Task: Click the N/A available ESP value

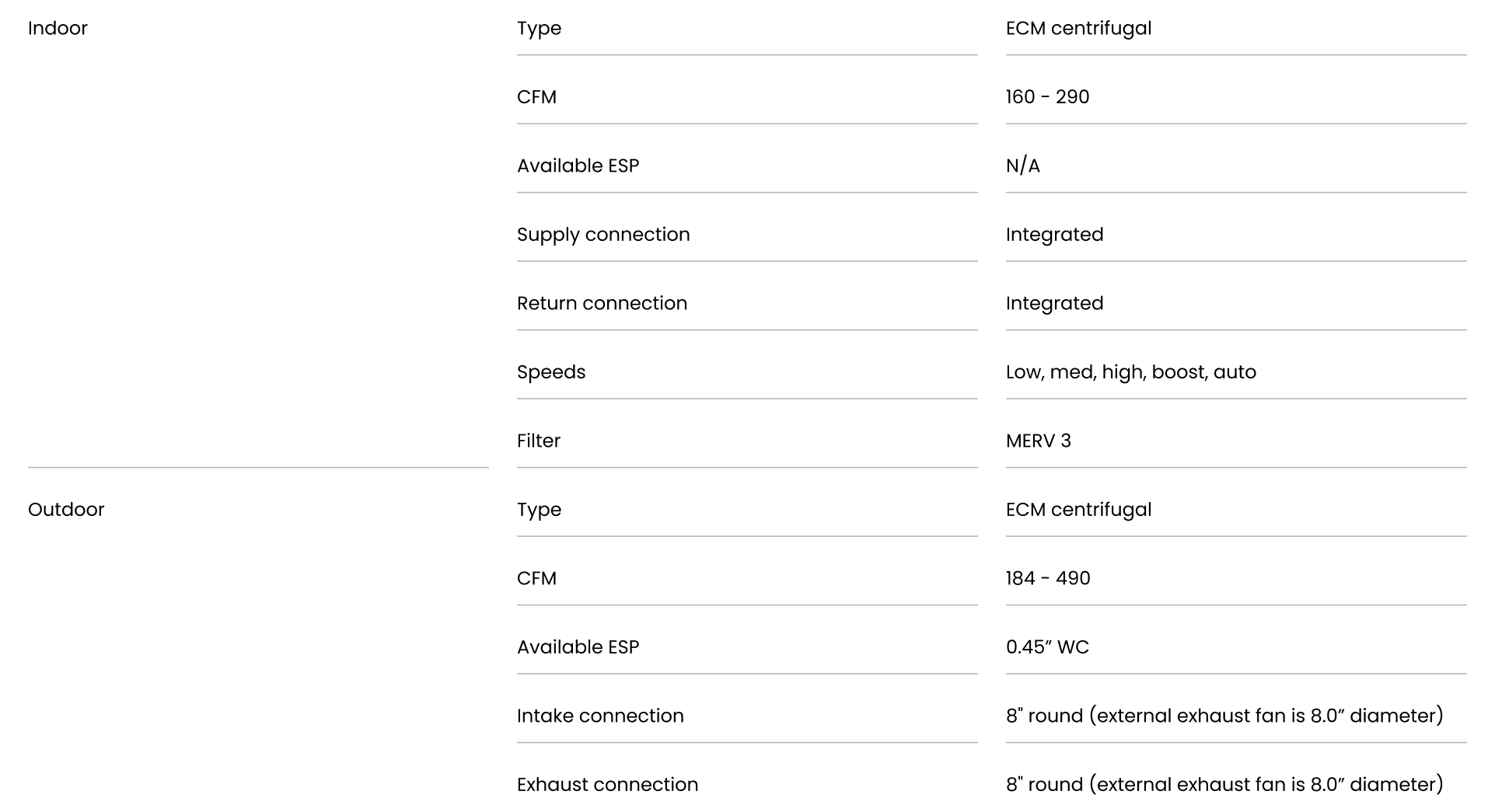Action: click(1022, 166)
